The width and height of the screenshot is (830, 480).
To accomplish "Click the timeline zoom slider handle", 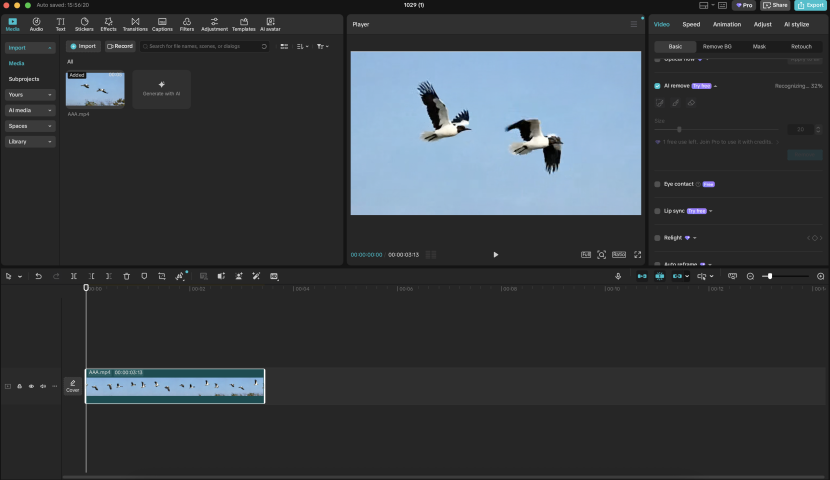I will coord(770,276).
